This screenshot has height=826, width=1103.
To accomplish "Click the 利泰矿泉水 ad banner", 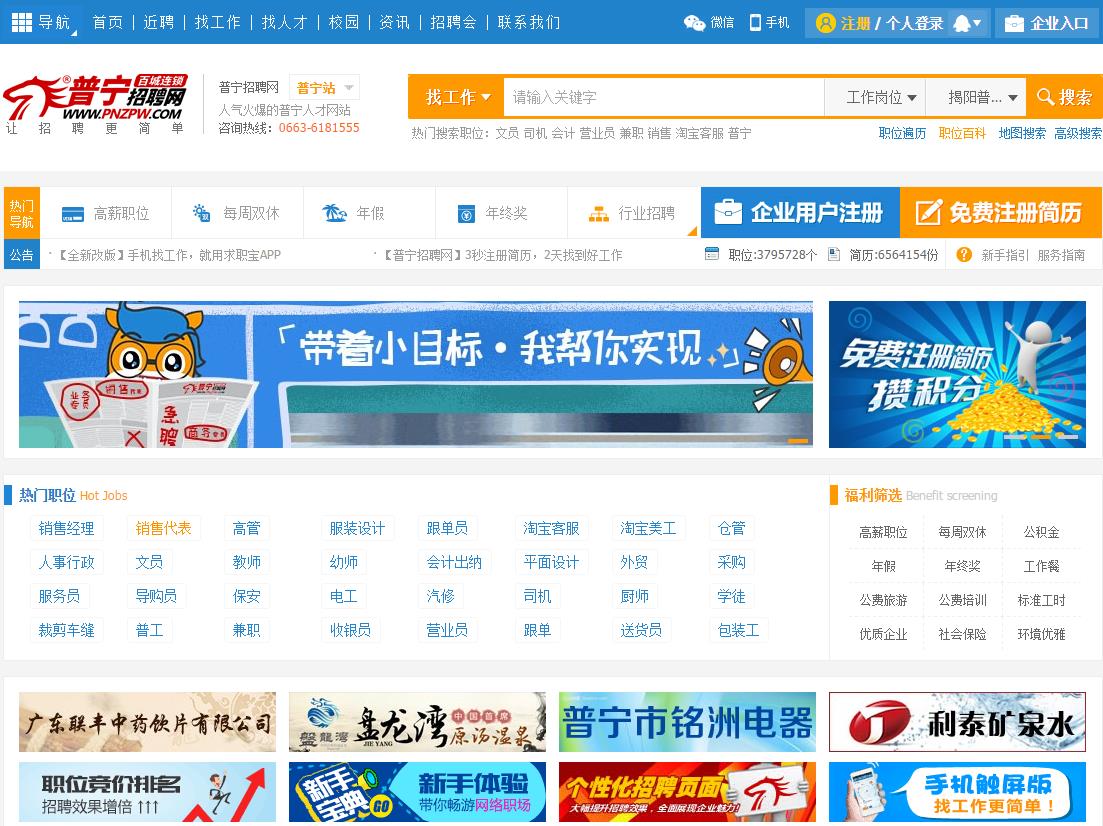I will point(957,722).
